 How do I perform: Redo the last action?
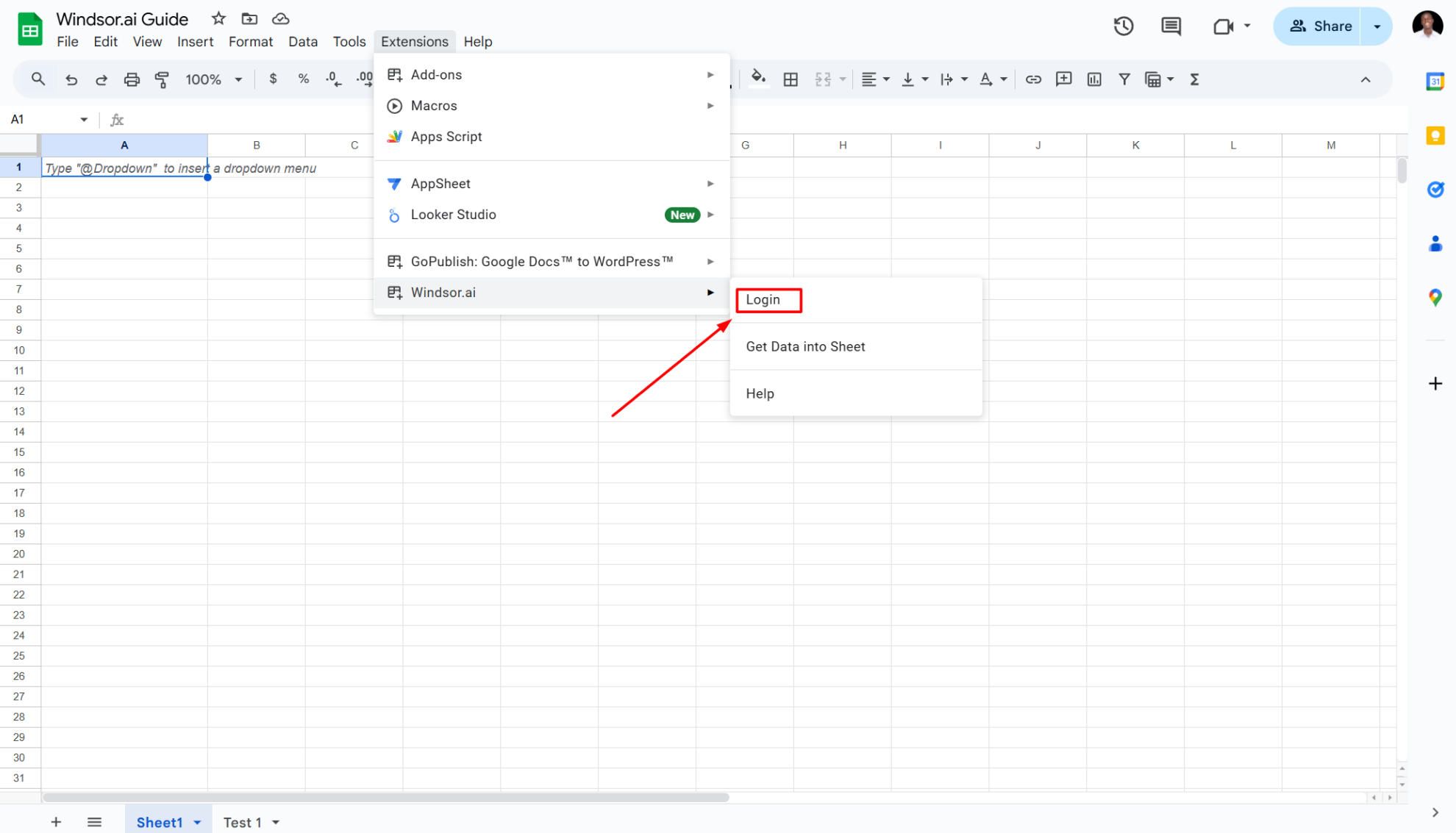point(101,79)
